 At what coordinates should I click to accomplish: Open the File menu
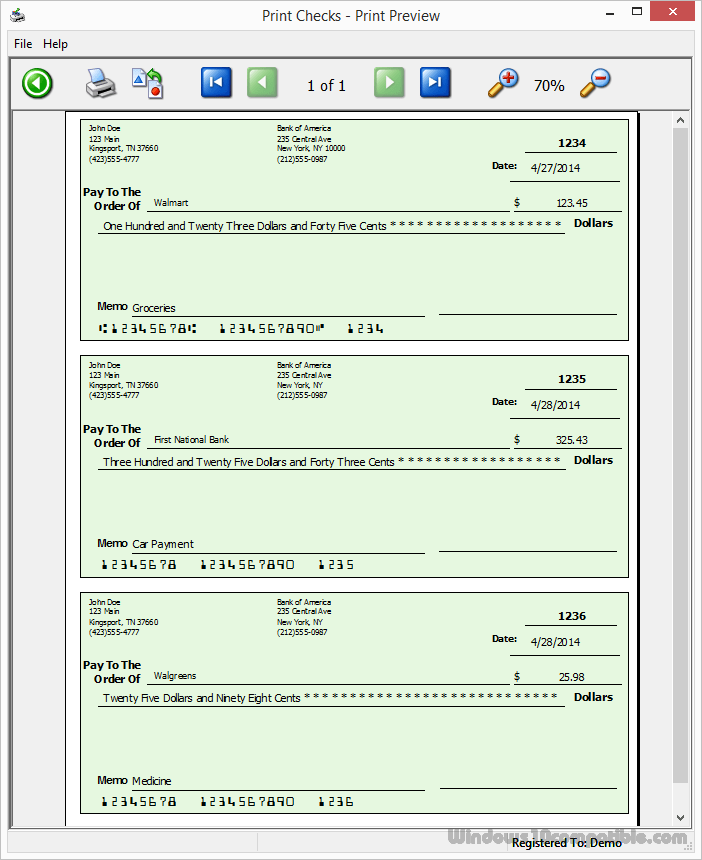click(x=23, y=44)
